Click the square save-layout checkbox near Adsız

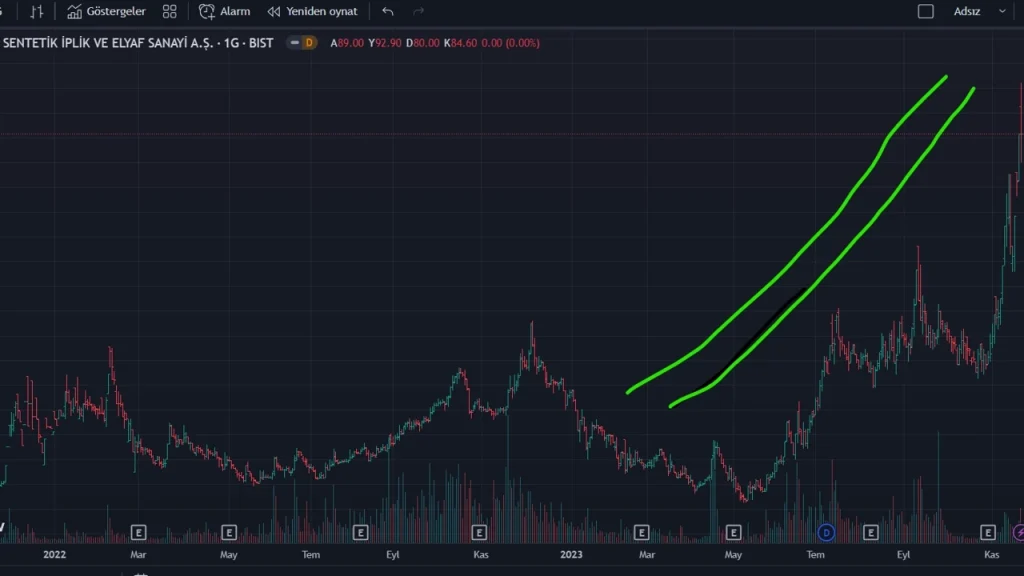[926, 11]
